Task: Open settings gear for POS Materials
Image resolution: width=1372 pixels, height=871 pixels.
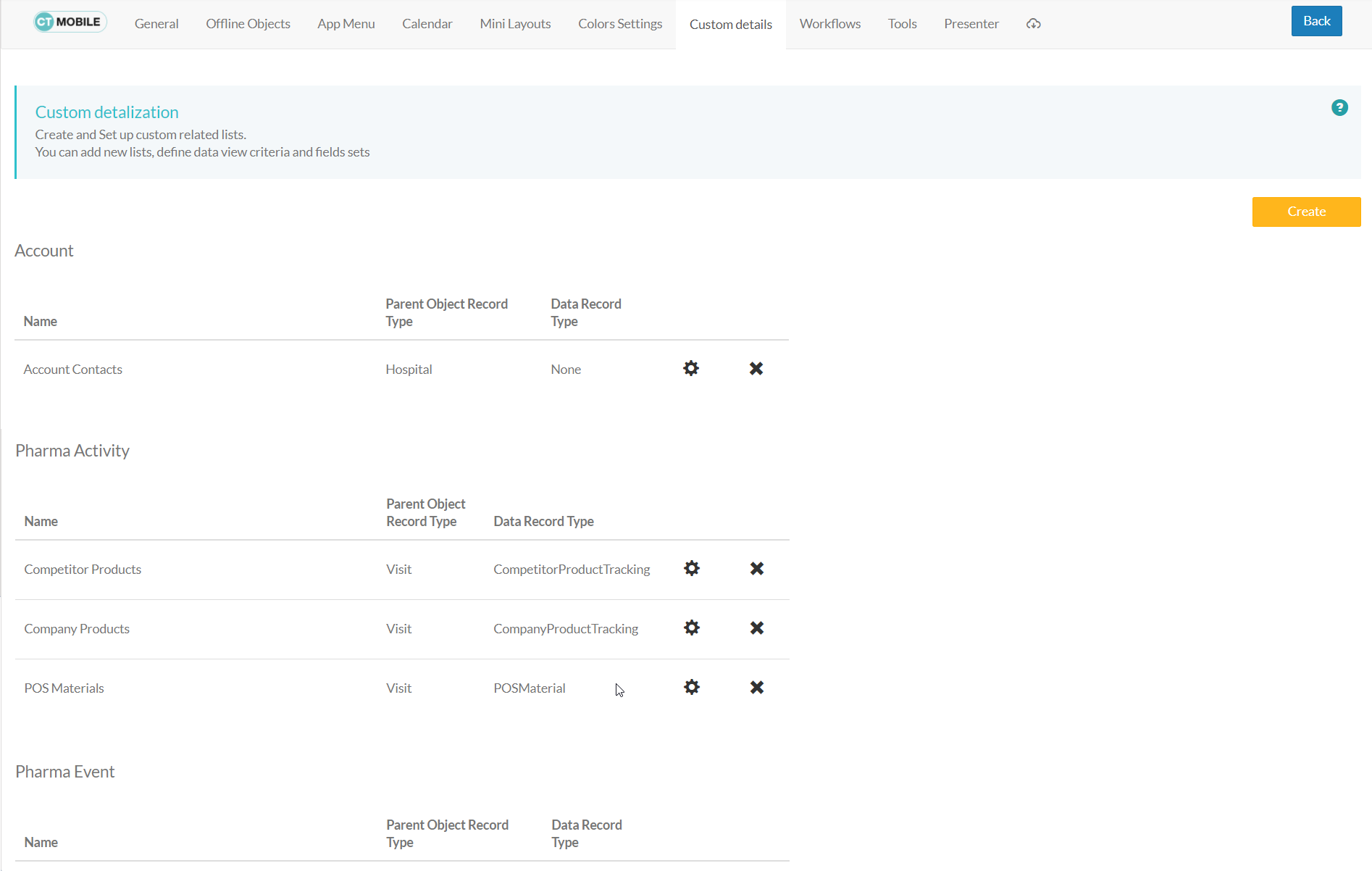Action: [692, 687]
